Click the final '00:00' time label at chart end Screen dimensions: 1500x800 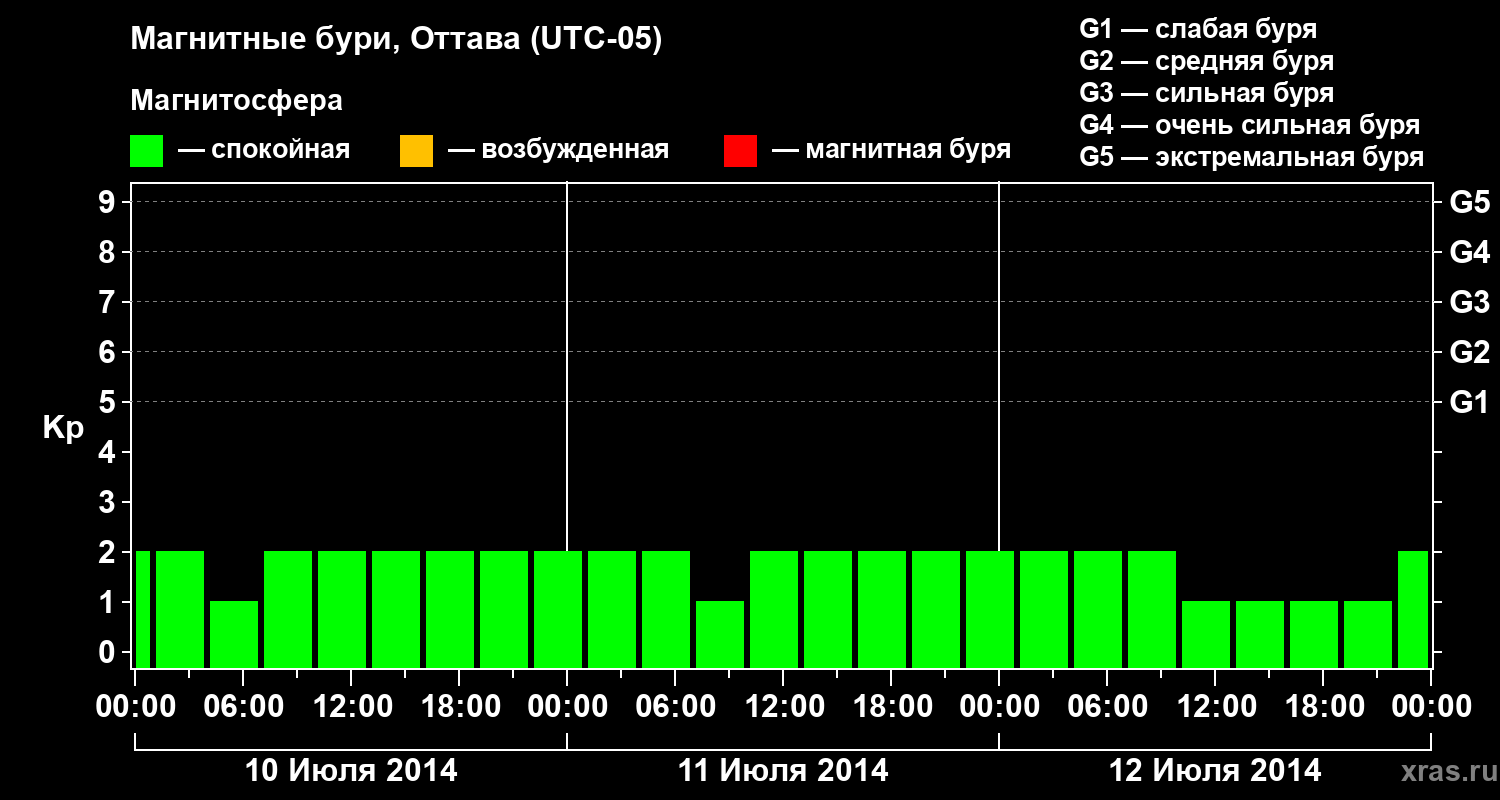click(1431, 707)
